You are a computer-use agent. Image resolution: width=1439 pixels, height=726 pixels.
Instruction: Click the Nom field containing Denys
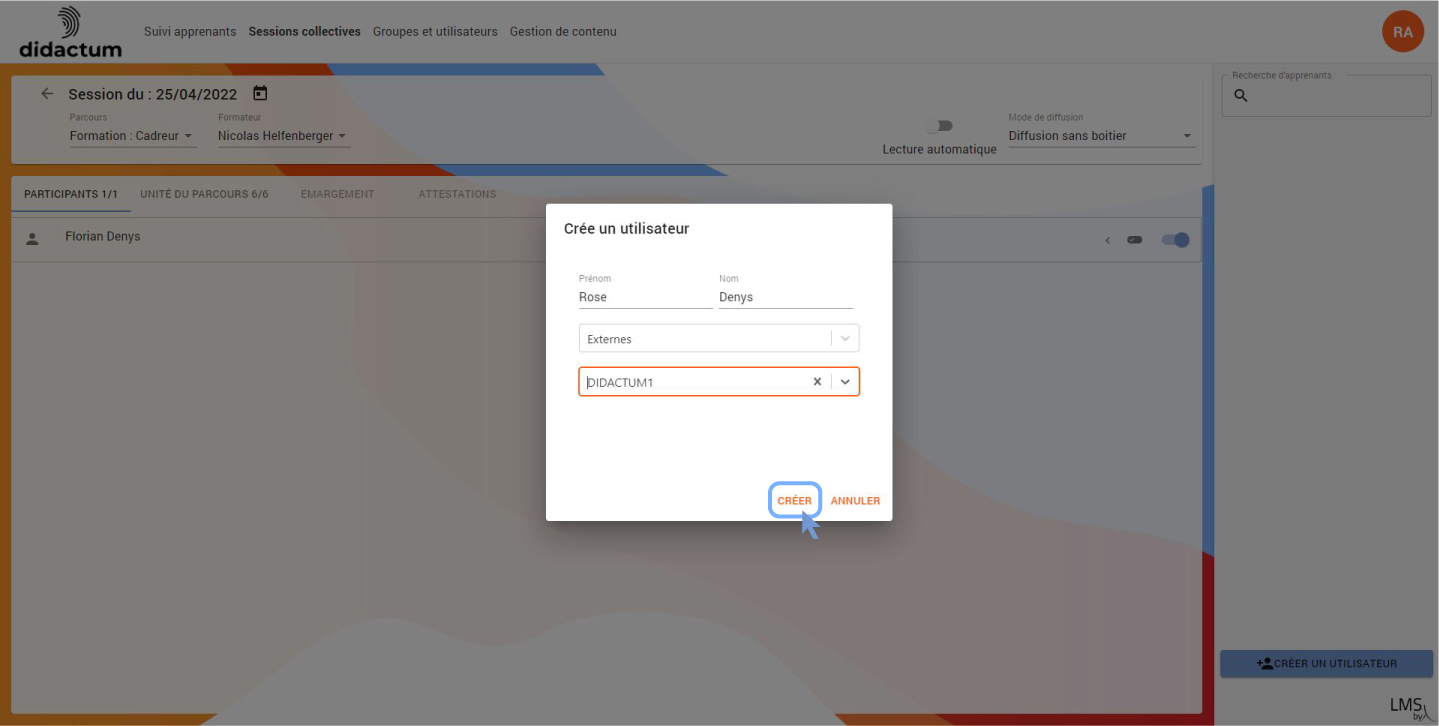tap(786, 297)
